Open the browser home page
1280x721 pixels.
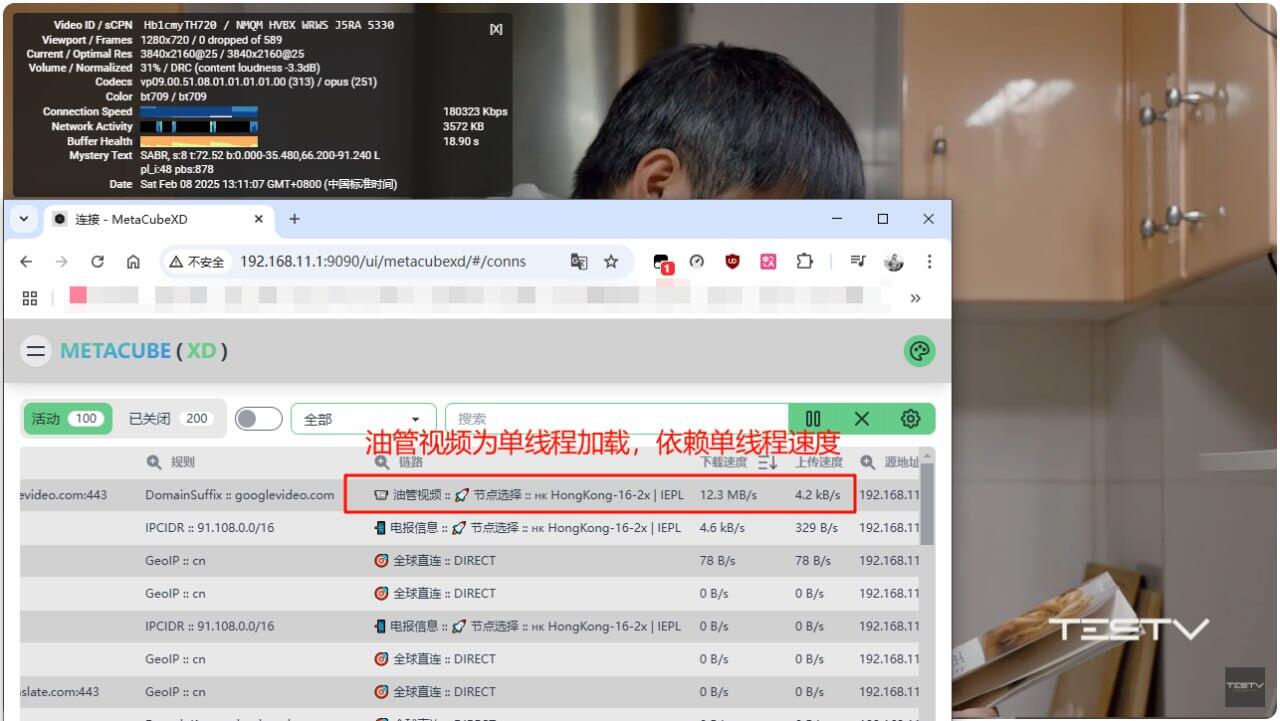point(133,261)
